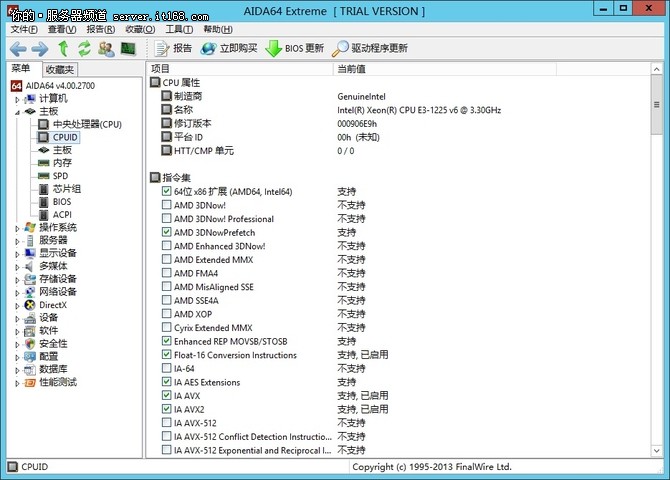Toggle IA AES Extensions checkbox

[x=167, y=382]
